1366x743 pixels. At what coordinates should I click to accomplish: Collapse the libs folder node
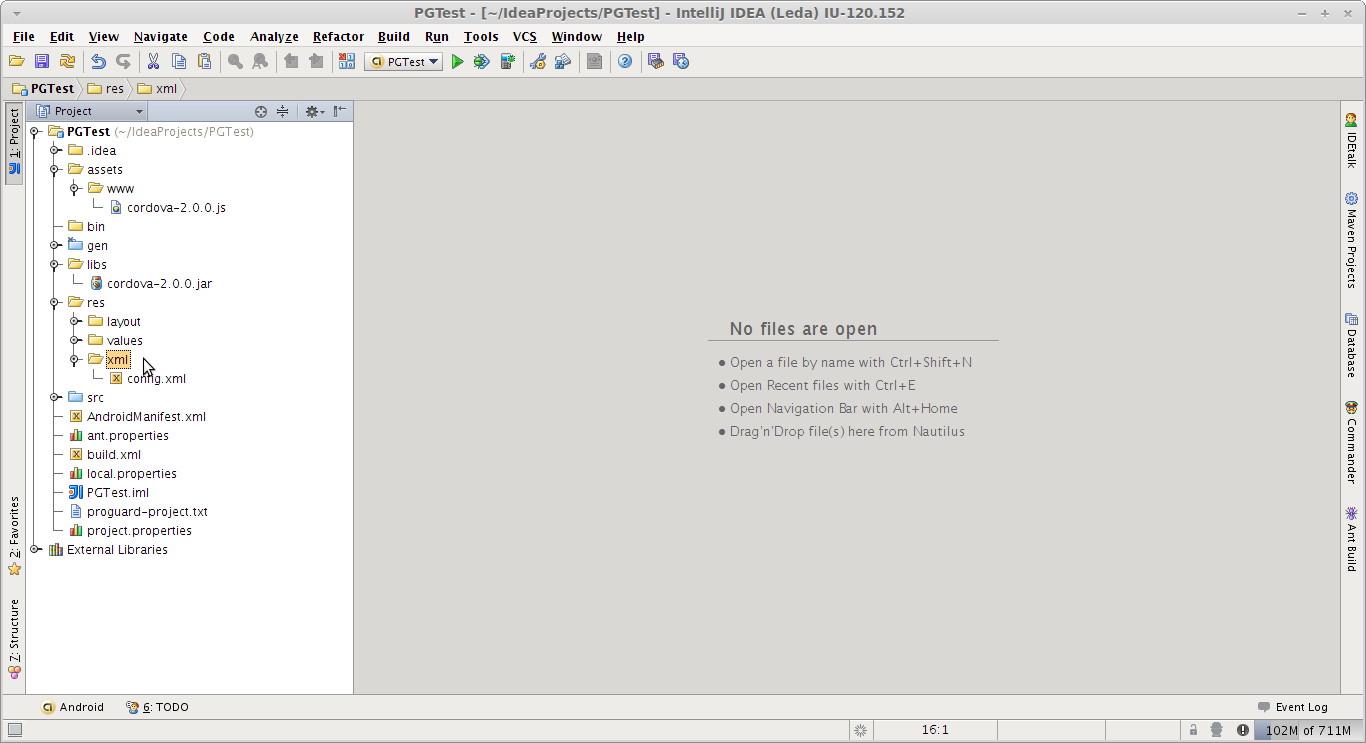coord(55,264)
